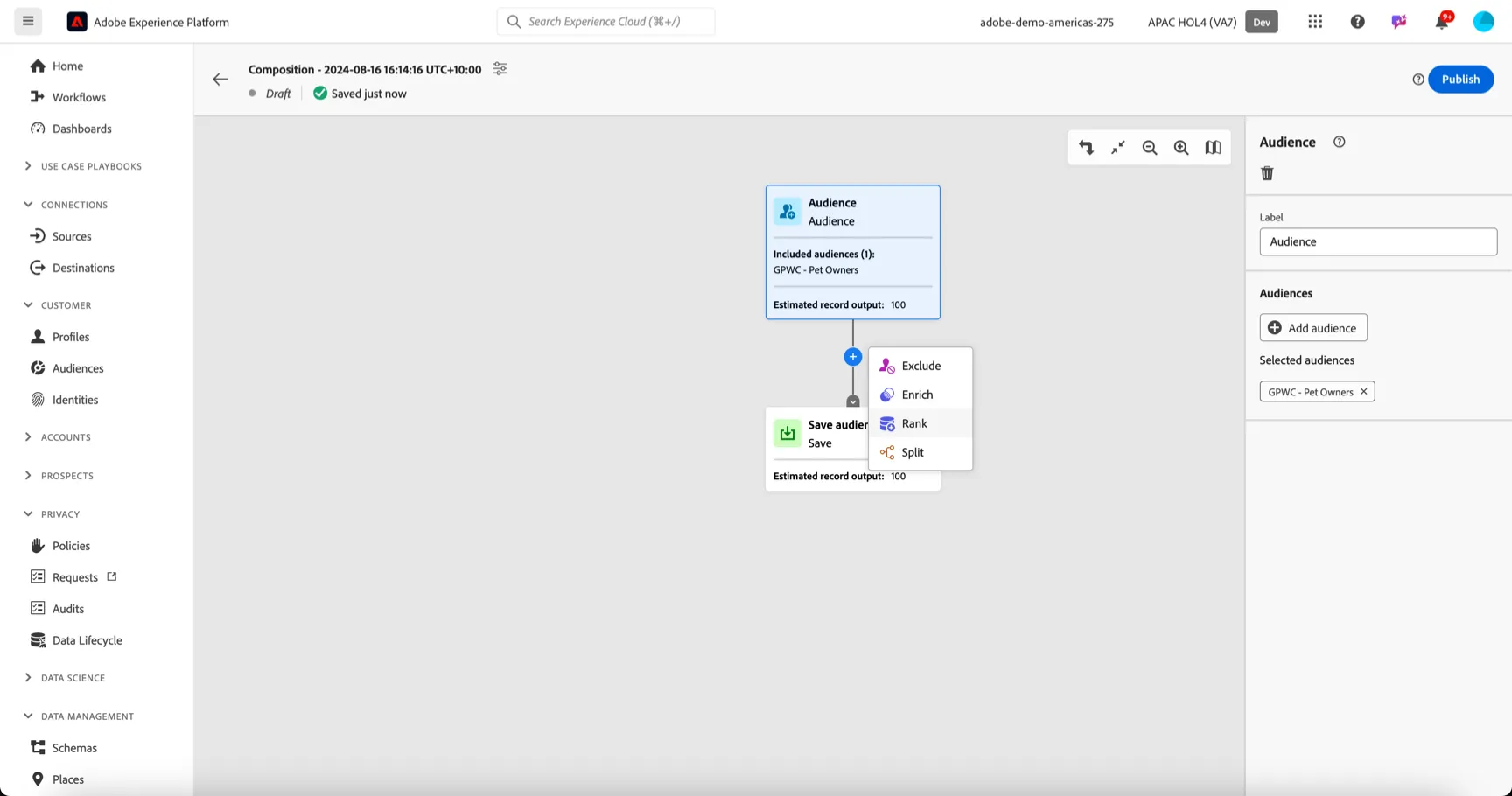This screenshot has height=796, width=1512.
Task: Select the Audience node on canvas
Action: pos(853,252)
